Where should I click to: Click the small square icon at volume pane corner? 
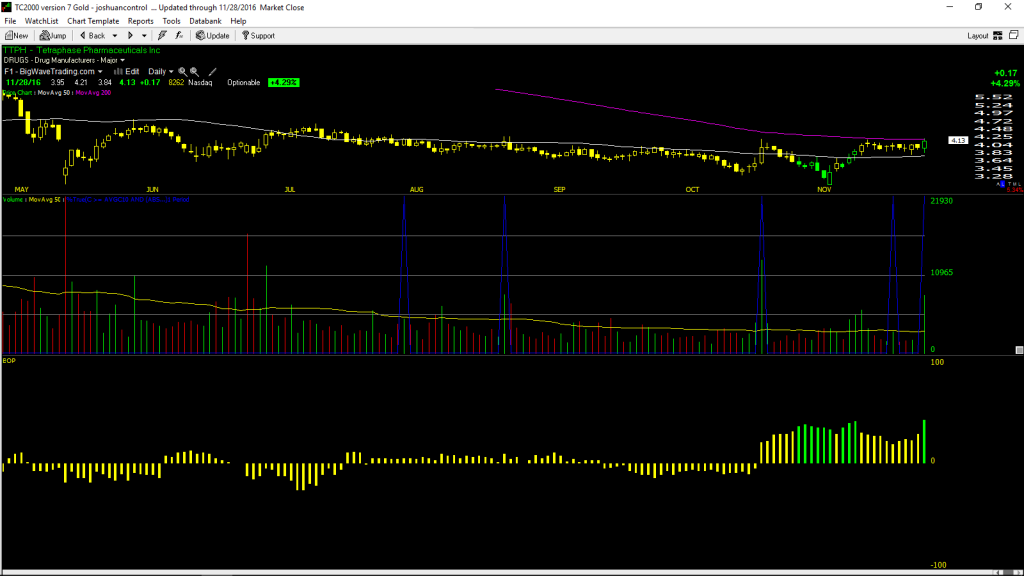tap(1019, 350)
